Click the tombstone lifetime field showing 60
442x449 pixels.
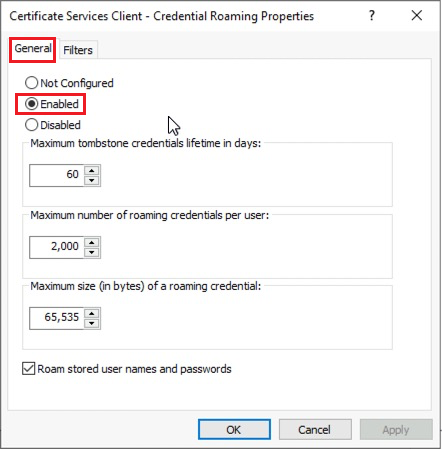pos(56,175)
